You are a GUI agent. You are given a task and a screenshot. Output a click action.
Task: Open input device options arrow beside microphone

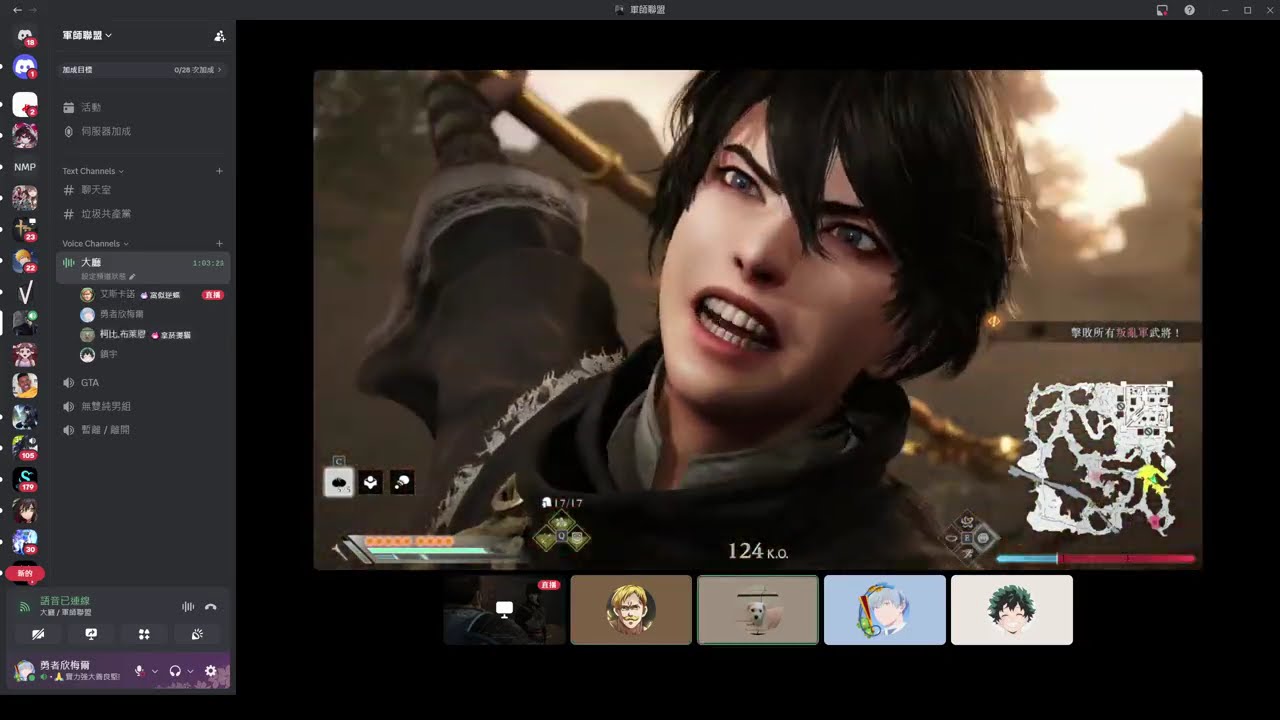click(x=154, y=671)
